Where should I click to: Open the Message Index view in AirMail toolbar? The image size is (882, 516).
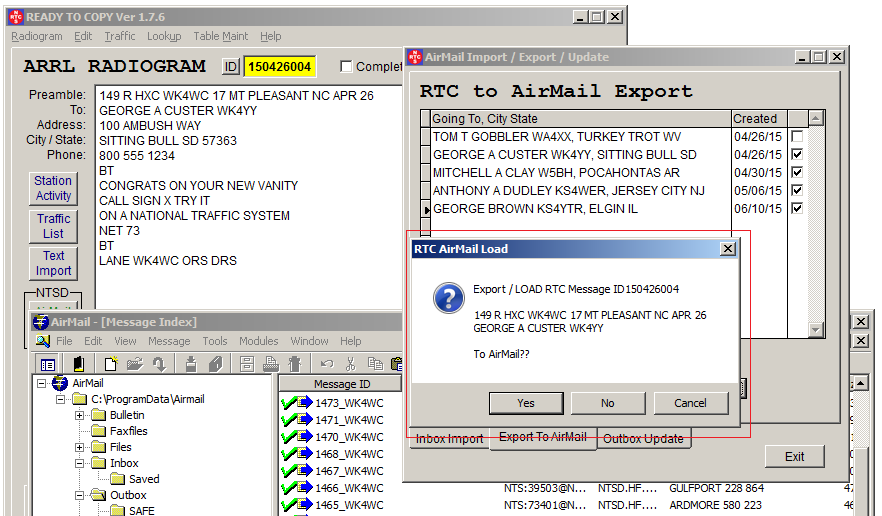click(48, 364)
